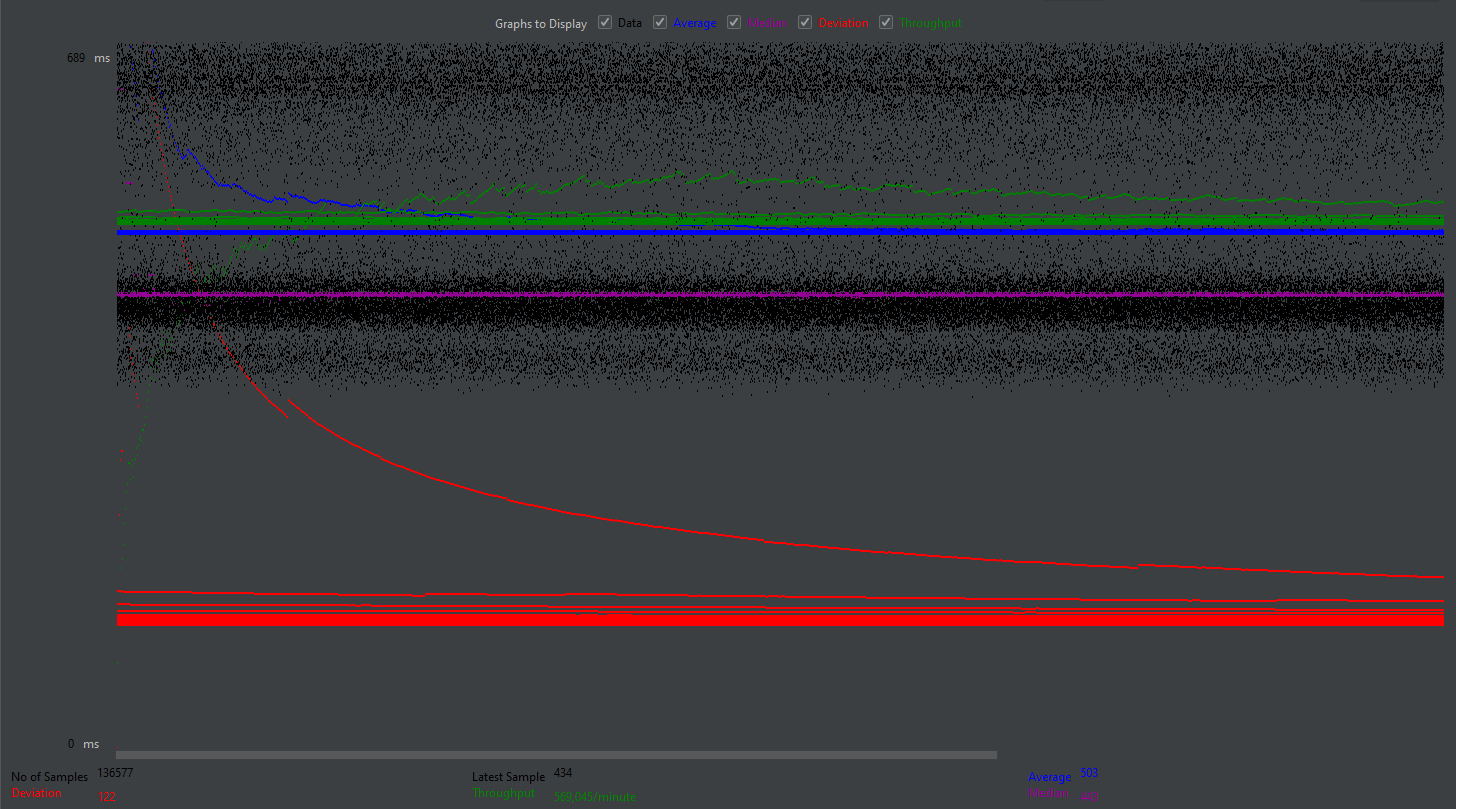This screenshot has height=809, width=1458.
Task: Click the thick red Deviation band
Action: point(780,620)
